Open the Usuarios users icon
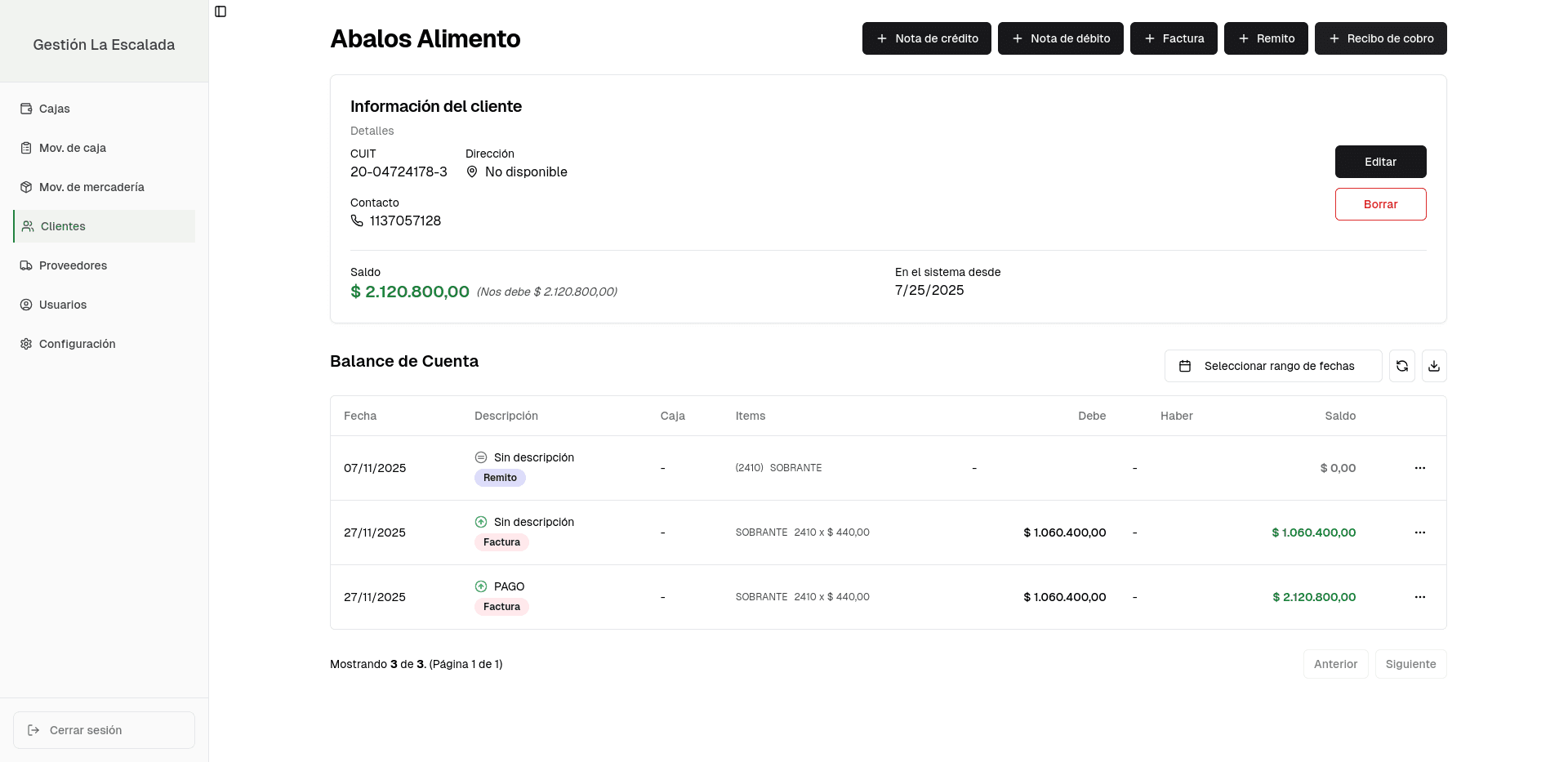1568x762 pixels. 26,304
